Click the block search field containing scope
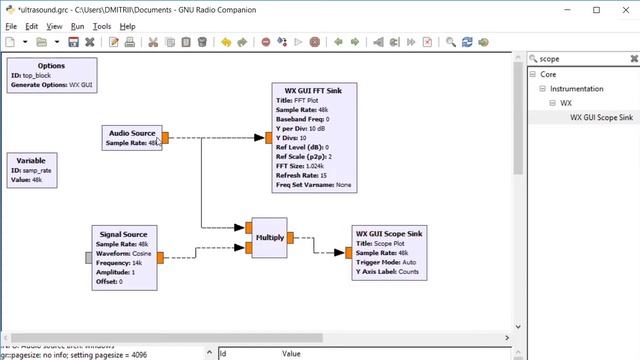This screenshot has width=640, height=360. 583,59
